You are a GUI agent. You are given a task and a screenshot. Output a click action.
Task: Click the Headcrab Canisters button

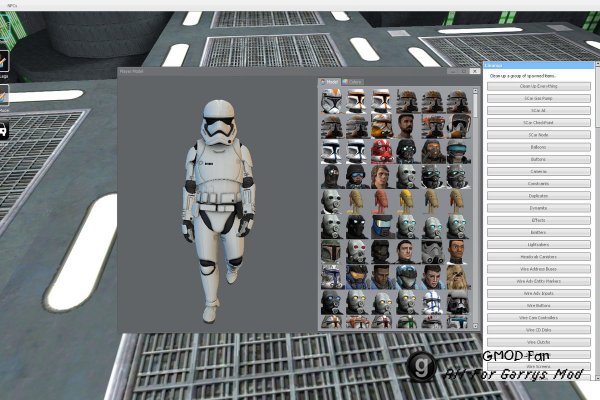538,257
